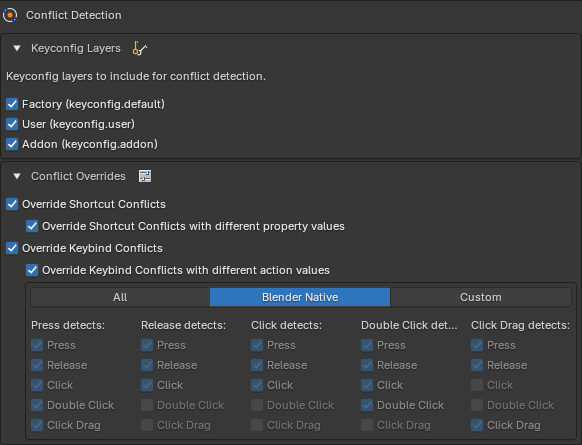Toggle Click under Release detects
582x445 pixels.
(x=147, y=385)
